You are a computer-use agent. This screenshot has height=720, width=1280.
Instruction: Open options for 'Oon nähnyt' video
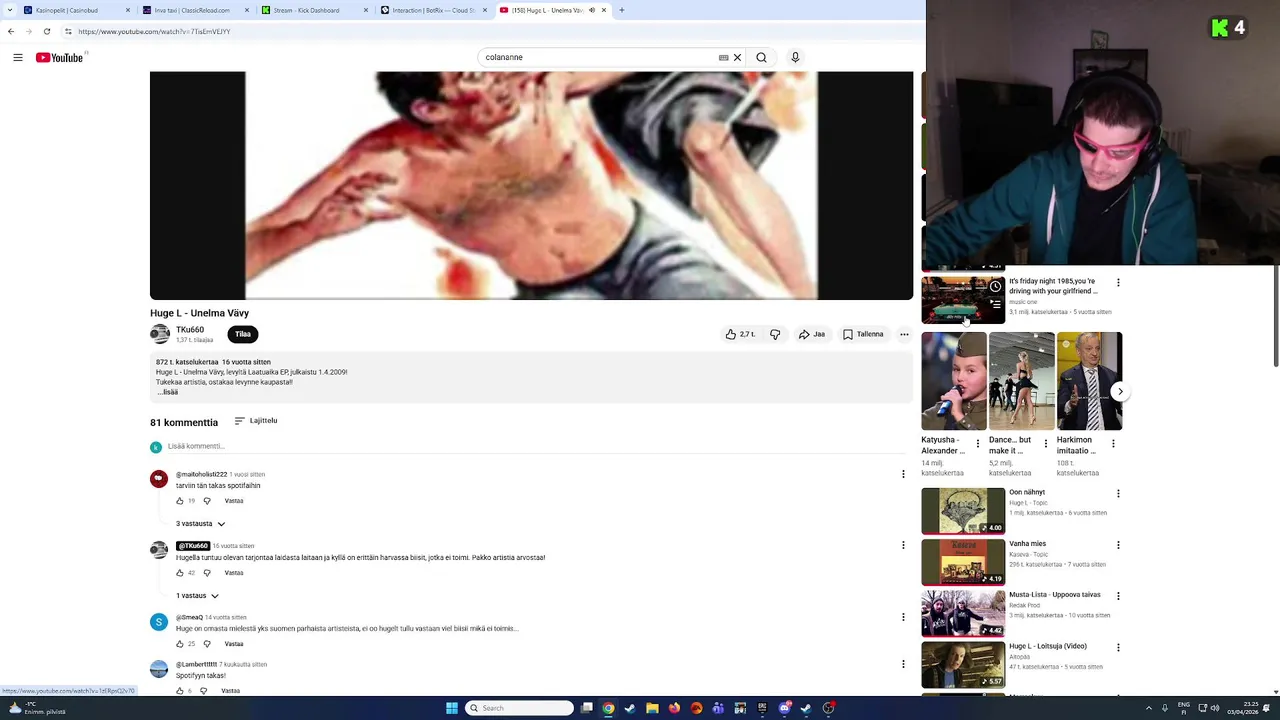(x=1118, y=493)
